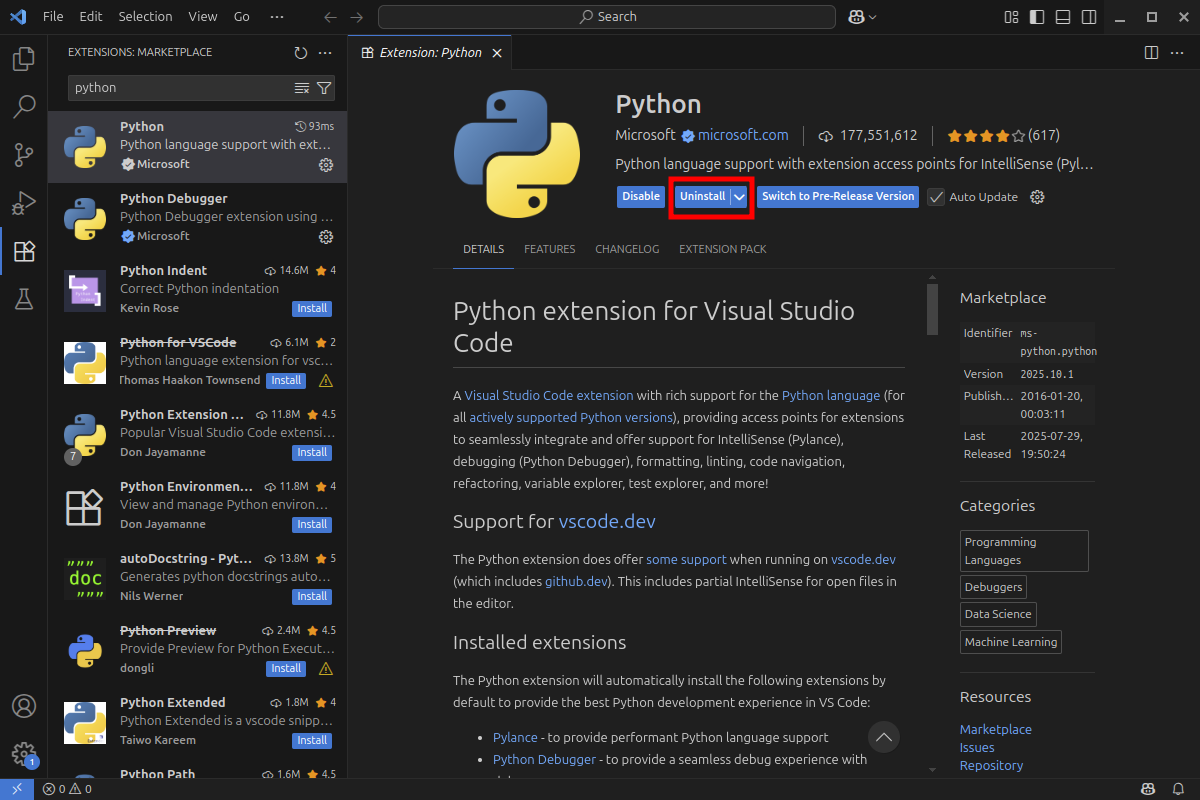Open the filter extensions funnel icon

(324, 88)
